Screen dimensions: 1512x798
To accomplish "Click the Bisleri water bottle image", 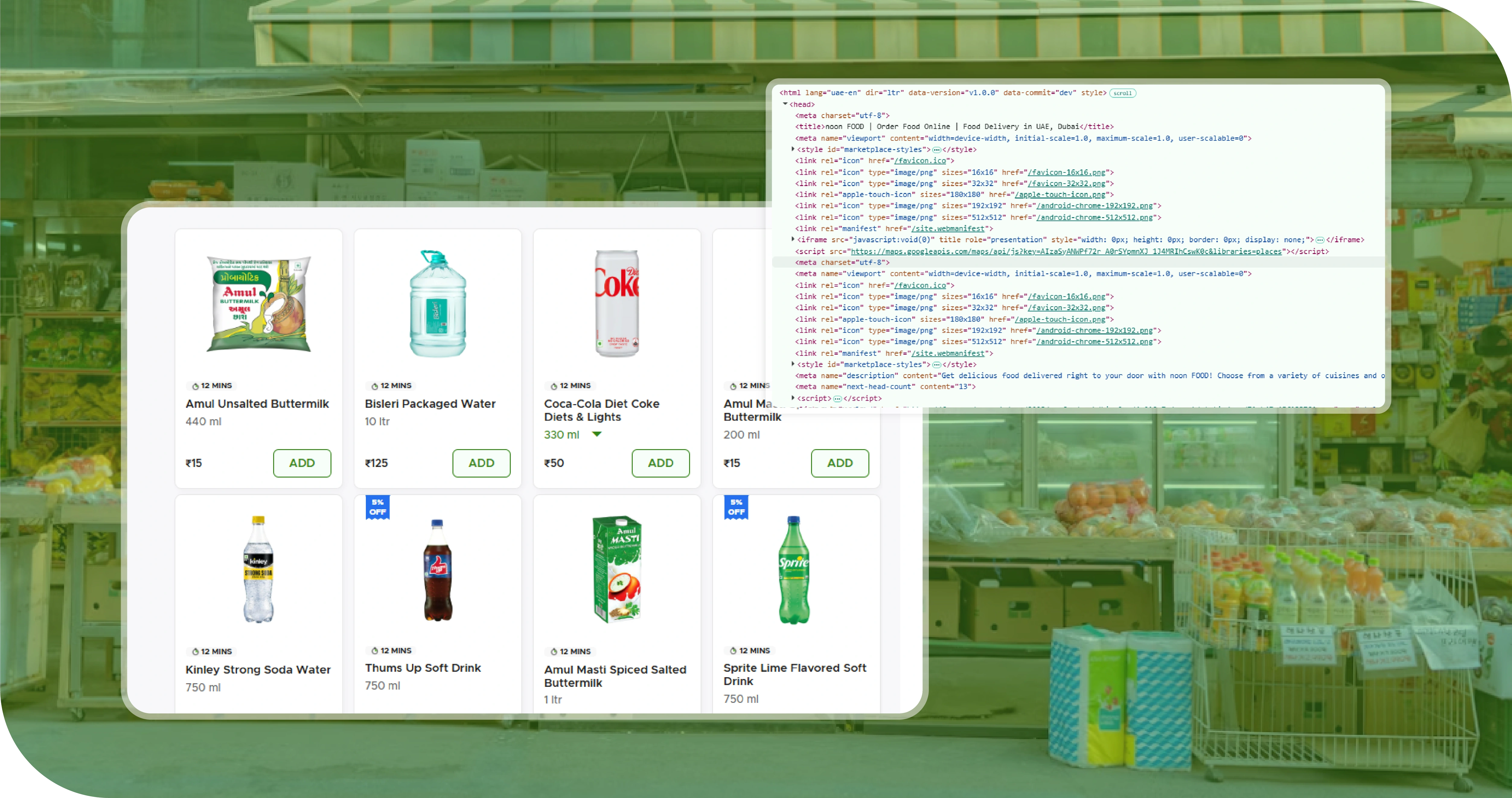I will 438,304.
